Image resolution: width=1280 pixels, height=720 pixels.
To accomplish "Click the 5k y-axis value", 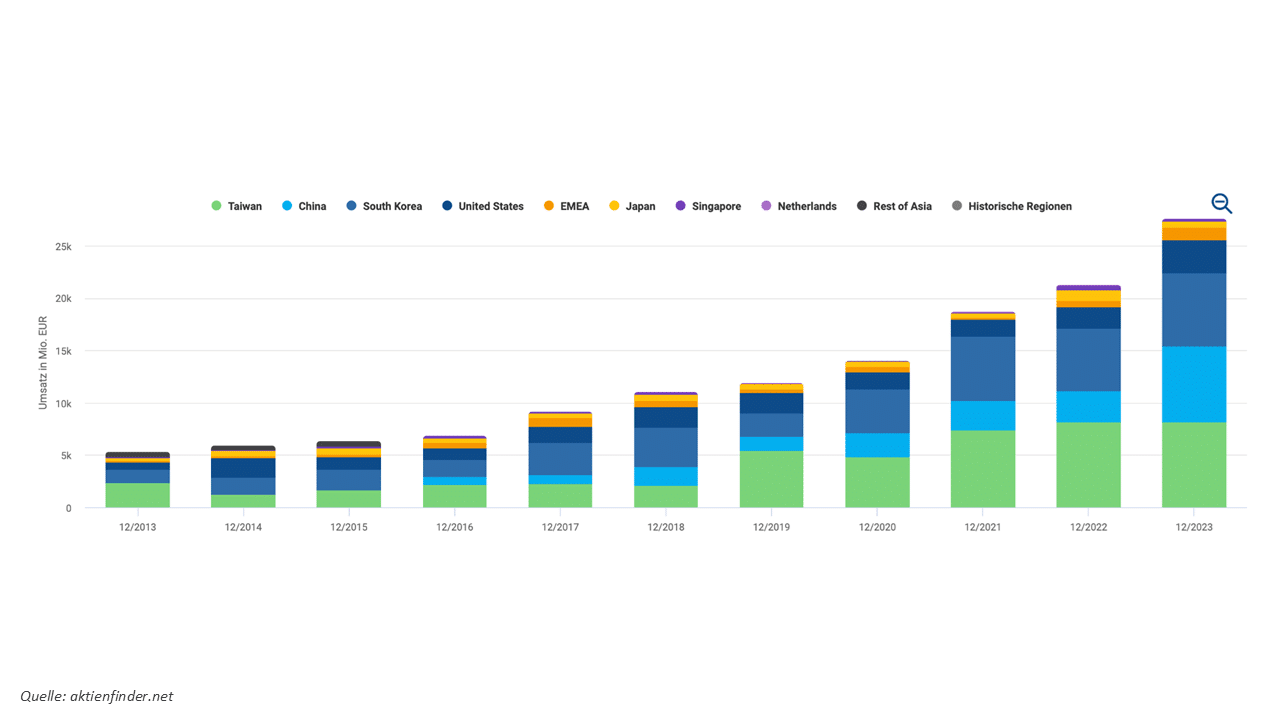I will coord(66,455).
